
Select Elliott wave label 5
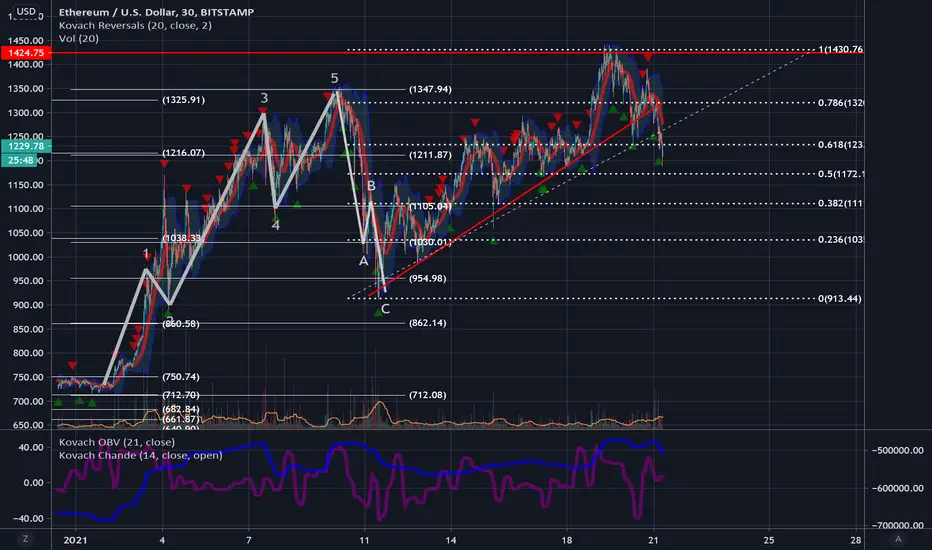coord(334,78)
